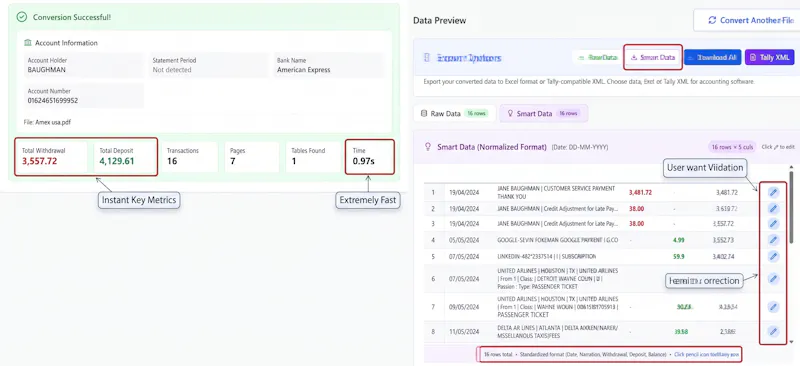Click the blue Download All button
The width and height of the screenshot is (800, 366).
coord(713,58)
